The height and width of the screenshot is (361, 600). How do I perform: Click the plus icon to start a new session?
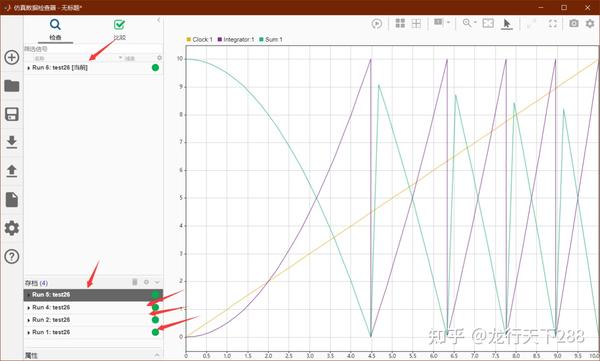tap(11, 57)
